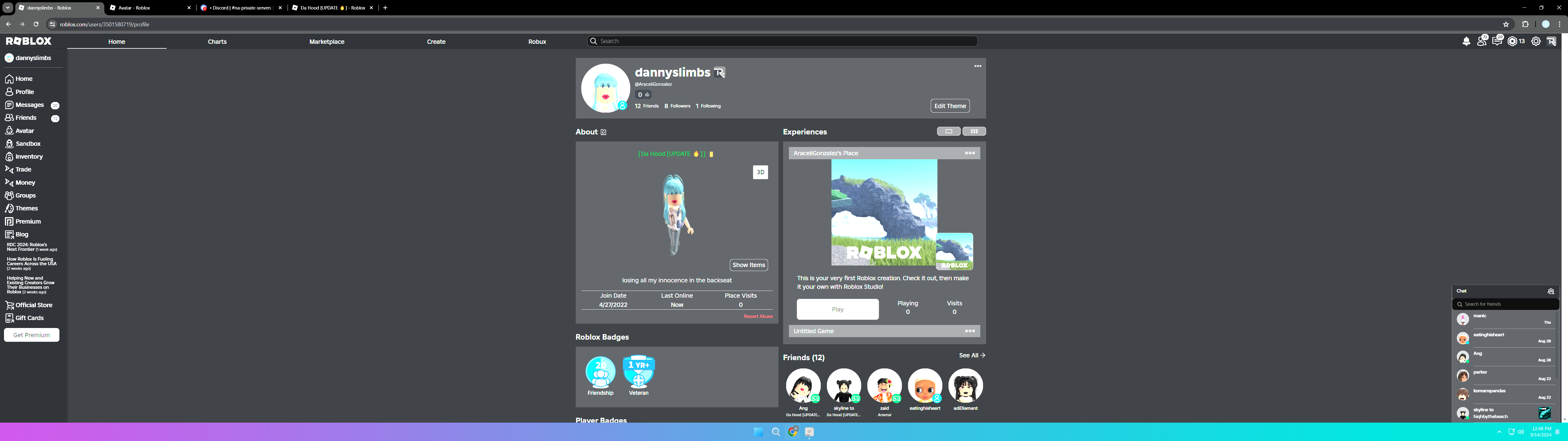
Task: Open profile header three-dots menu
Action: pyautogui.click(x=978, y=66)
